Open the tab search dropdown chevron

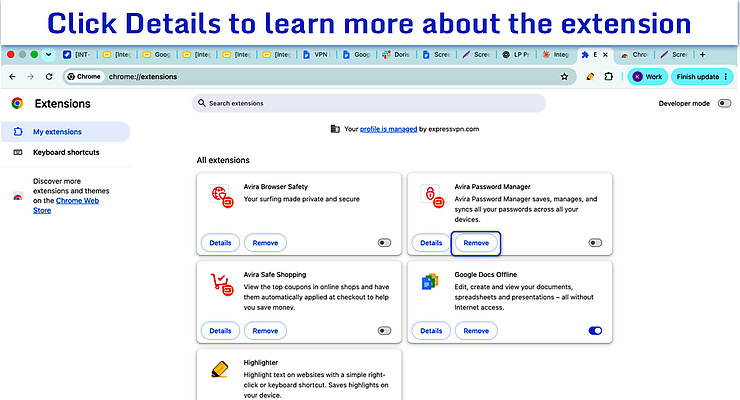[x=48, y=55]
